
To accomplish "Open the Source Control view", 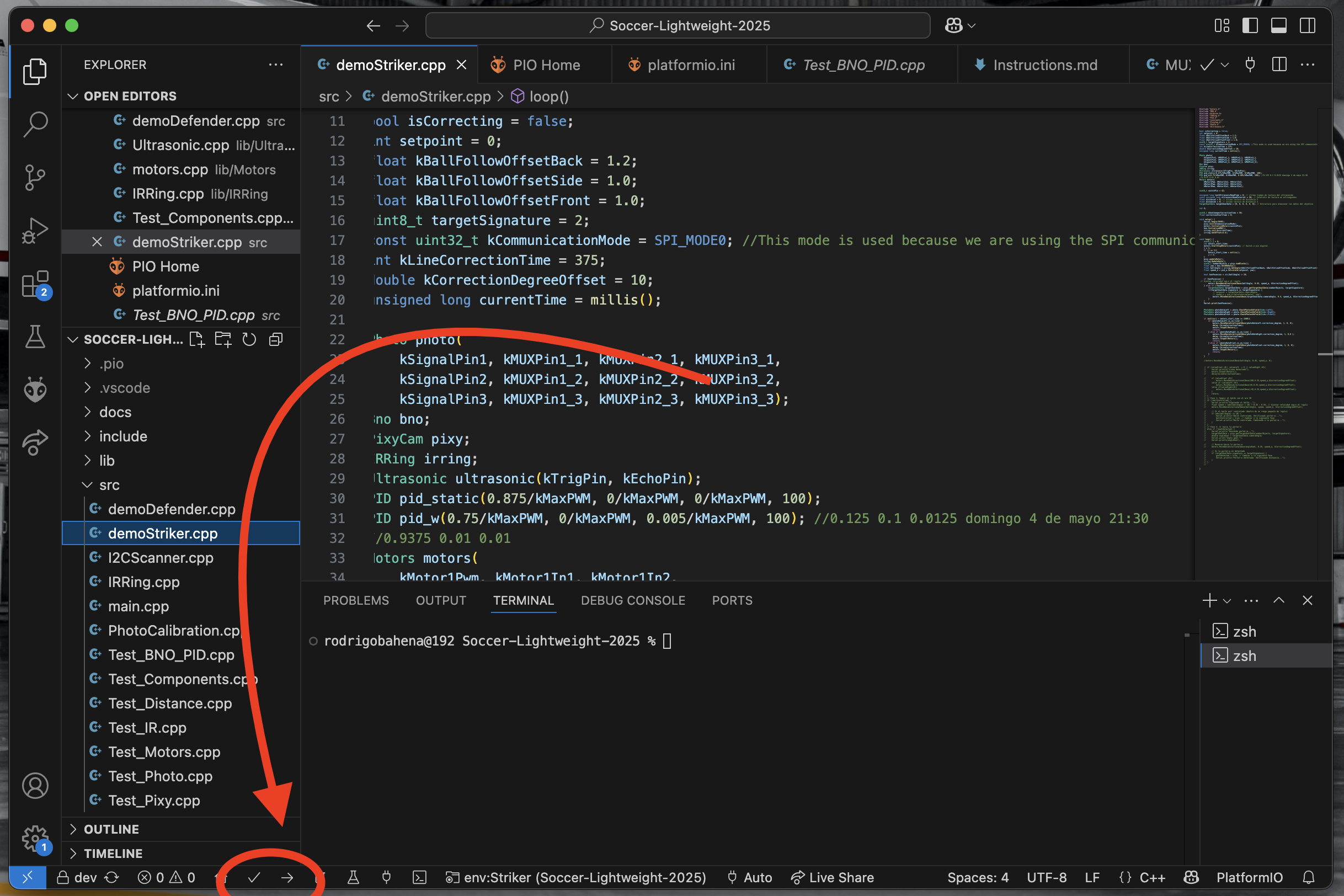I will 35,177.
